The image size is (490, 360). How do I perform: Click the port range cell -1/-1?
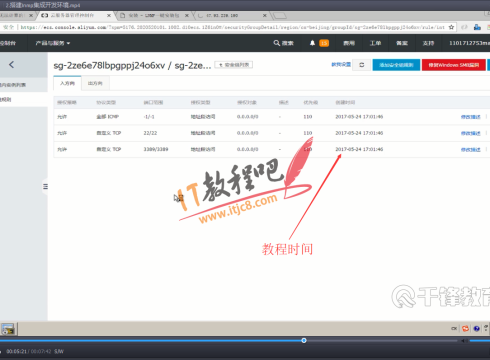(x=149, y=117)
